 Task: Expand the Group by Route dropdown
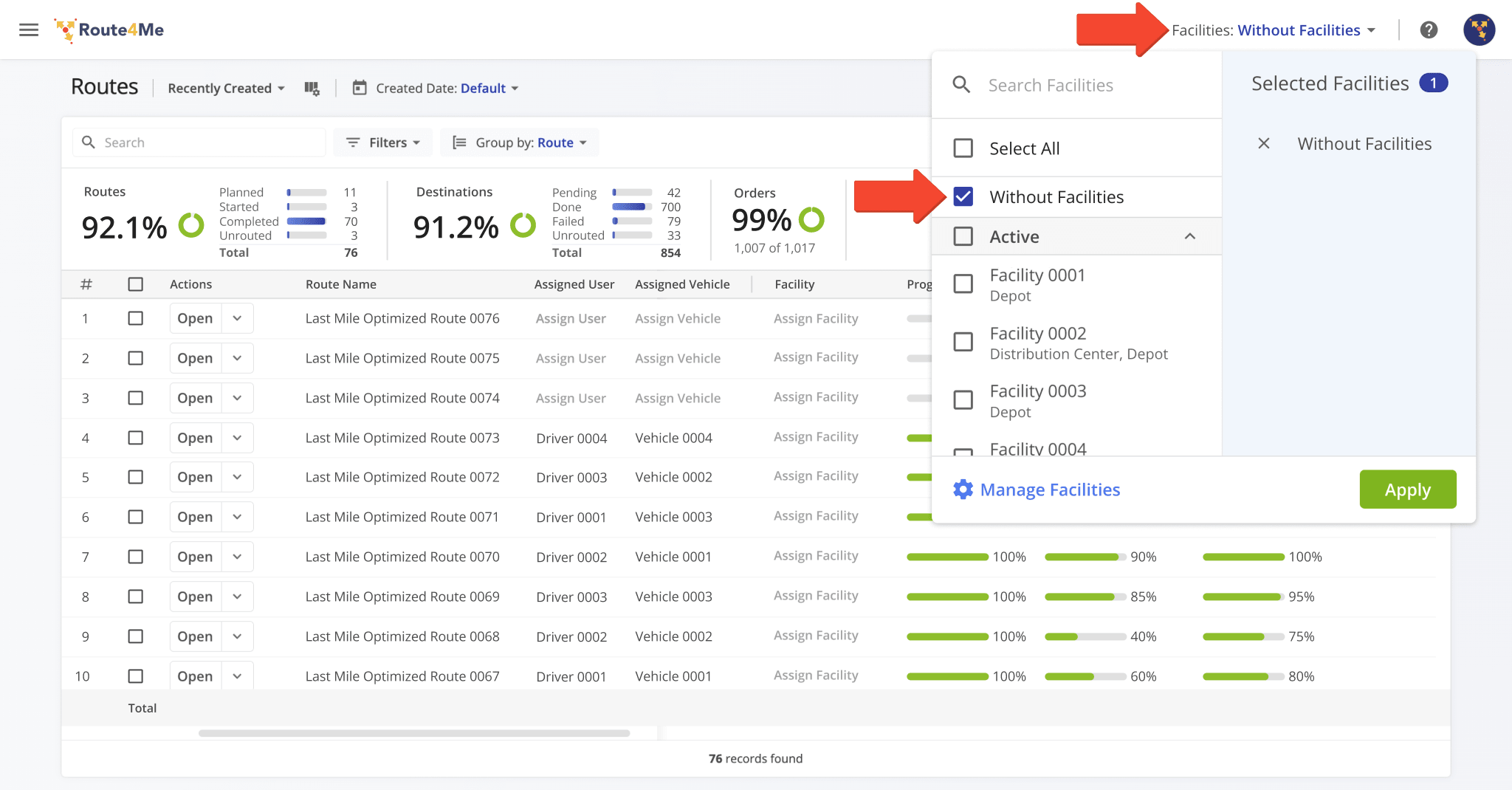(520, 142)
